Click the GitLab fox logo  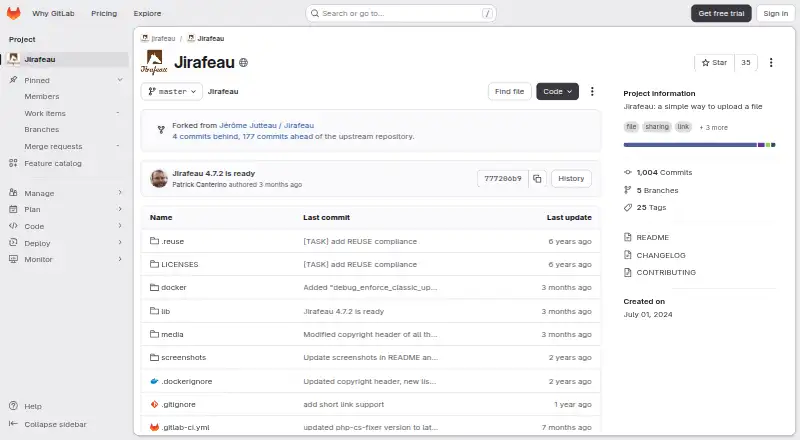14,13
